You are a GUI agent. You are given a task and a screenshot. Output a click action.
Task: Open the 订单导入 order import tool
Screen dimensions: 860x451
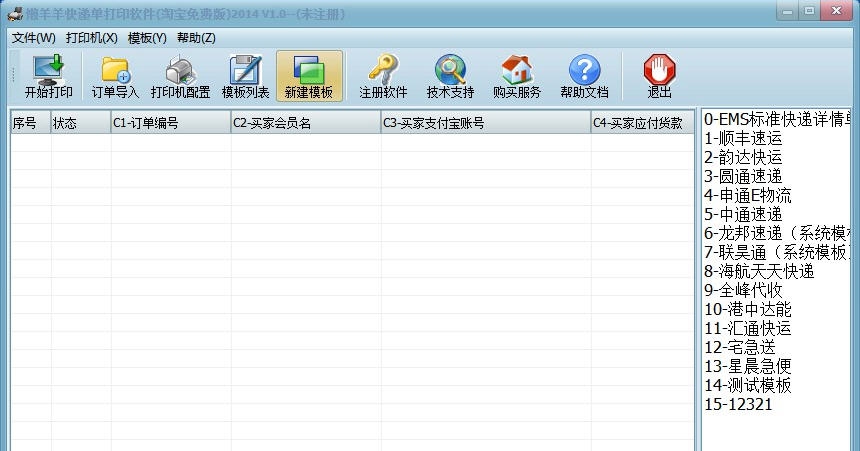pyautogui.click(x=115, y=76)
